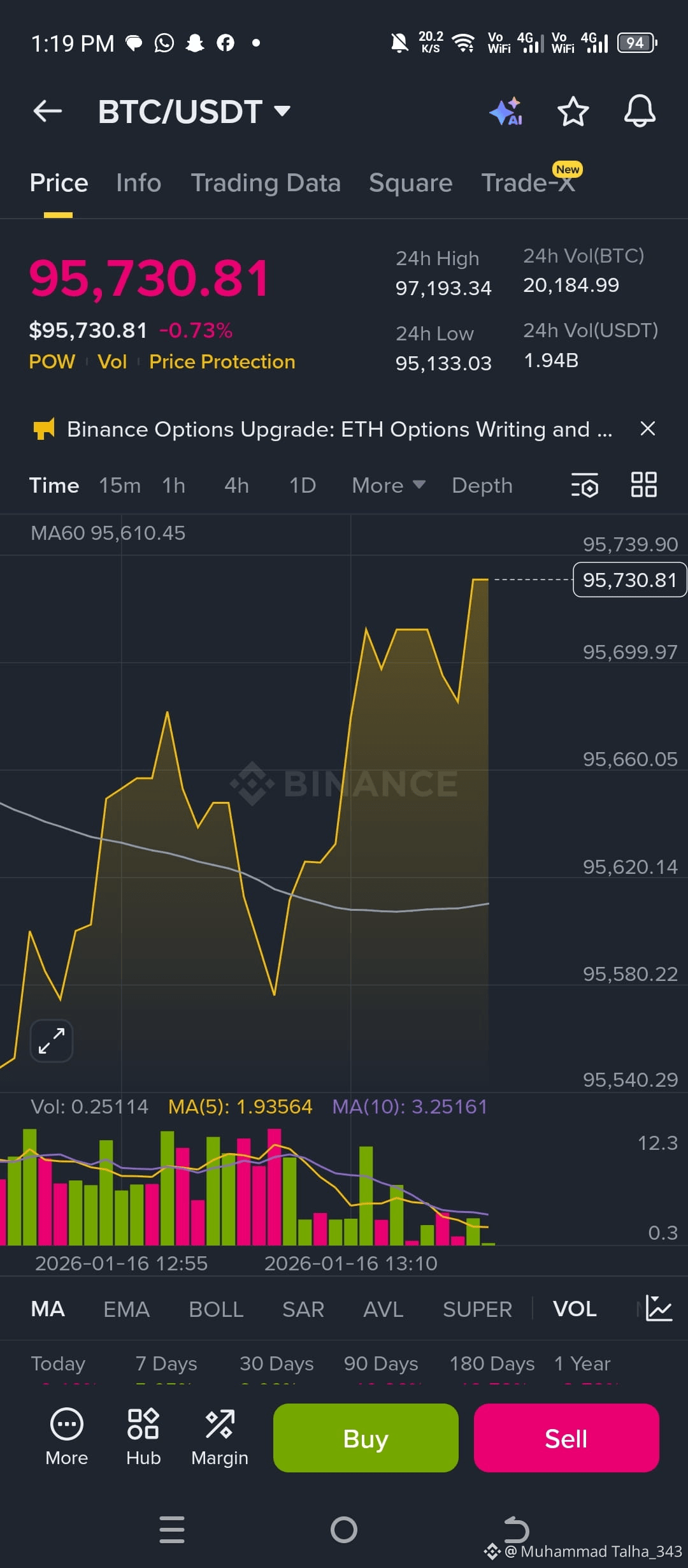Viewport: 688px width, 1568px height.
Task: Open price alert bell icon
Action: (640, 112)
